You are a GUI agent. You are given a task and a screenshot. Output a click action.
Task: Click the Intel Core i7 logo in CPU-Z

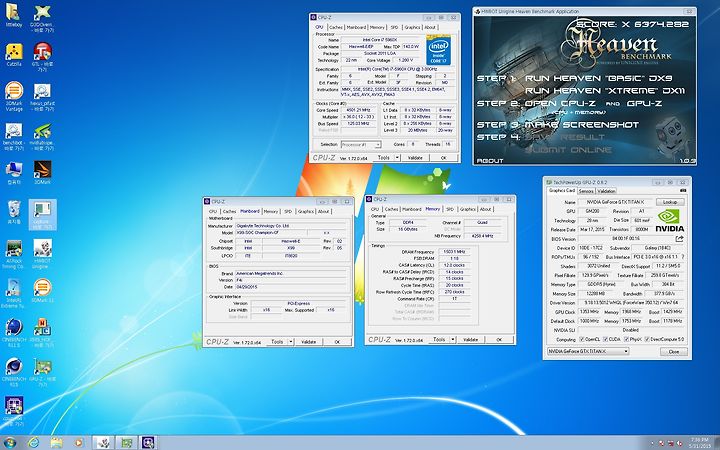[x=439, y=50]
